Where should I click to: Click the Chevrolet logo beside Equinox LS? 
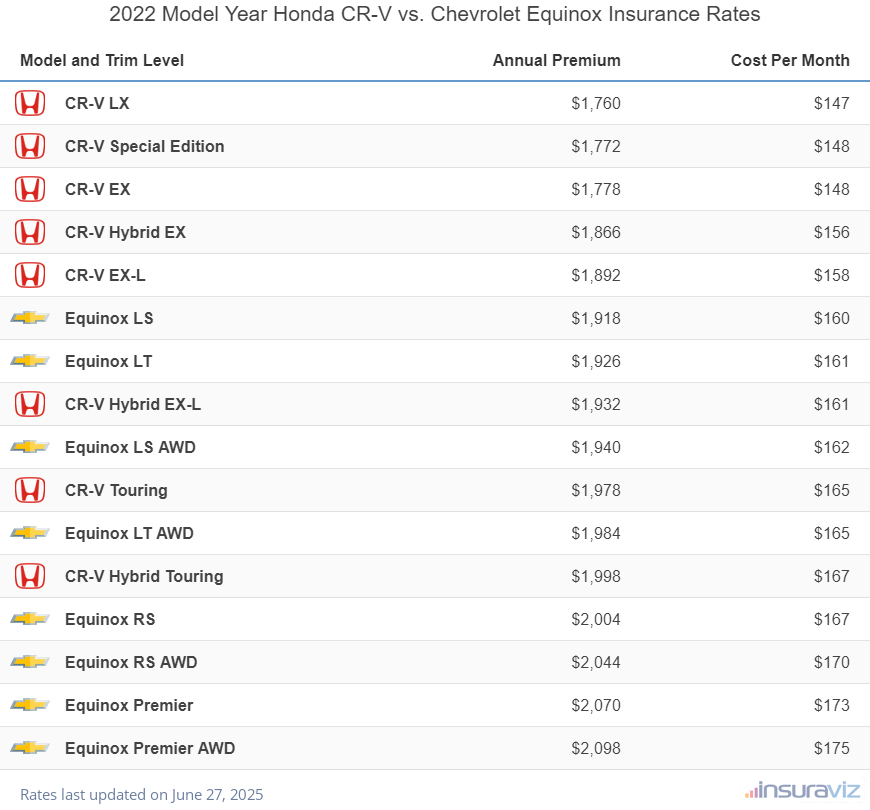(x=30, y=318)
